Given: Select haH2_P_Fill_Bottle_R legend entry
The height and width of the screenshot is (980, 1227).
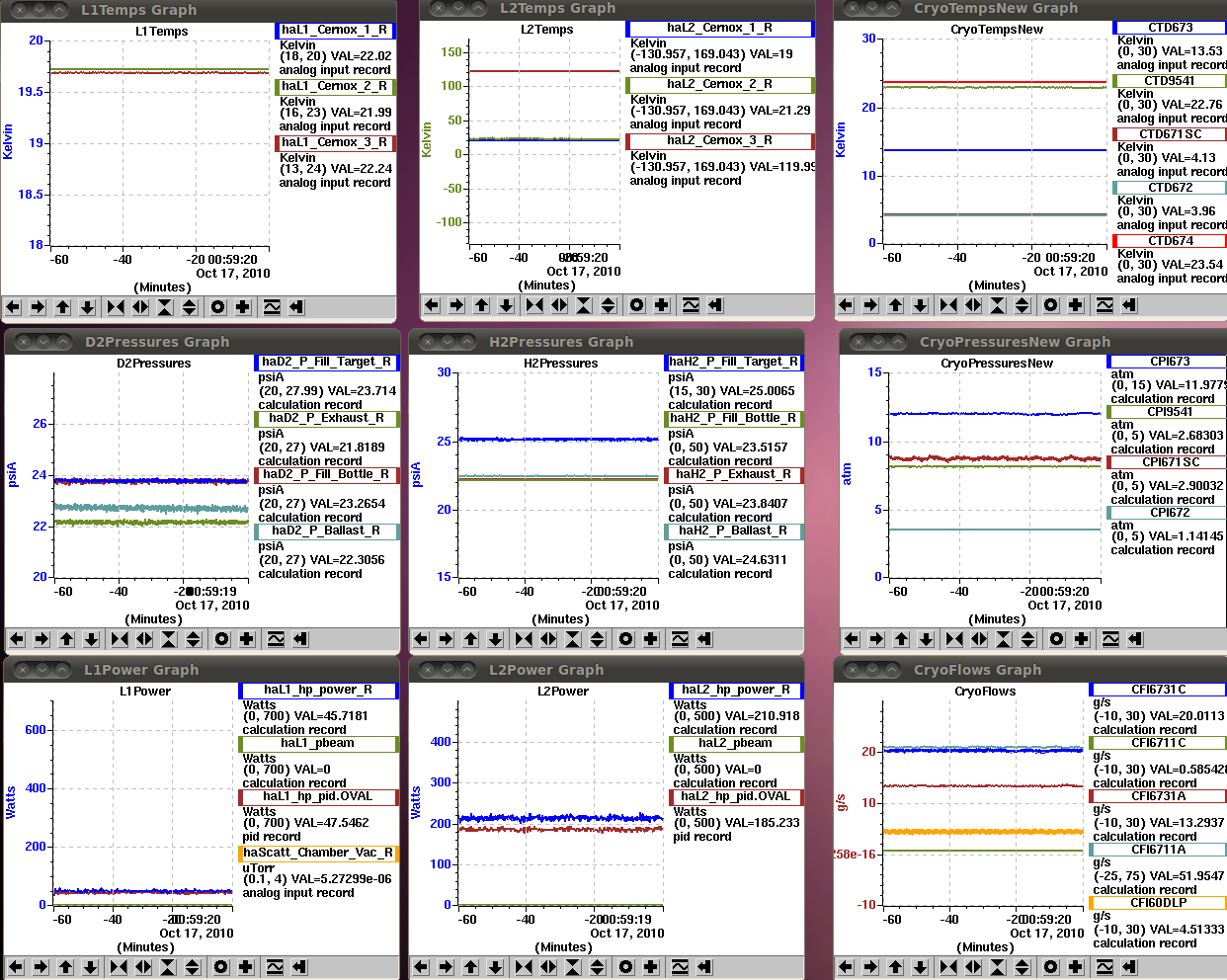Looking at the screenshot, I should (x=733, y=419).
